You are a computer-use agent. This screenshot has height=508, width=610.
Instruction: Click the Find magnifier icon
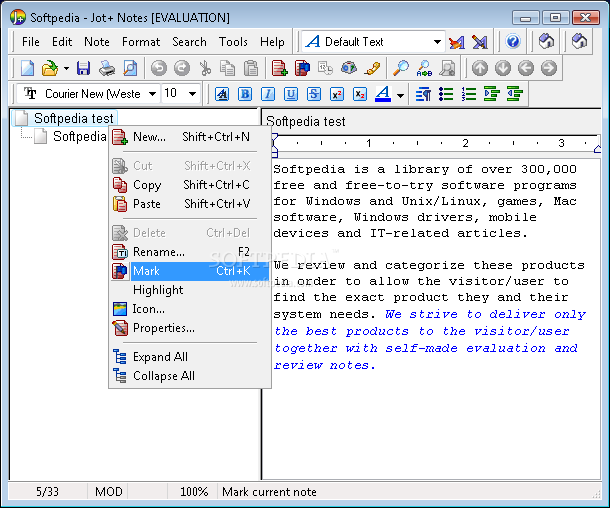coord(401,68)
